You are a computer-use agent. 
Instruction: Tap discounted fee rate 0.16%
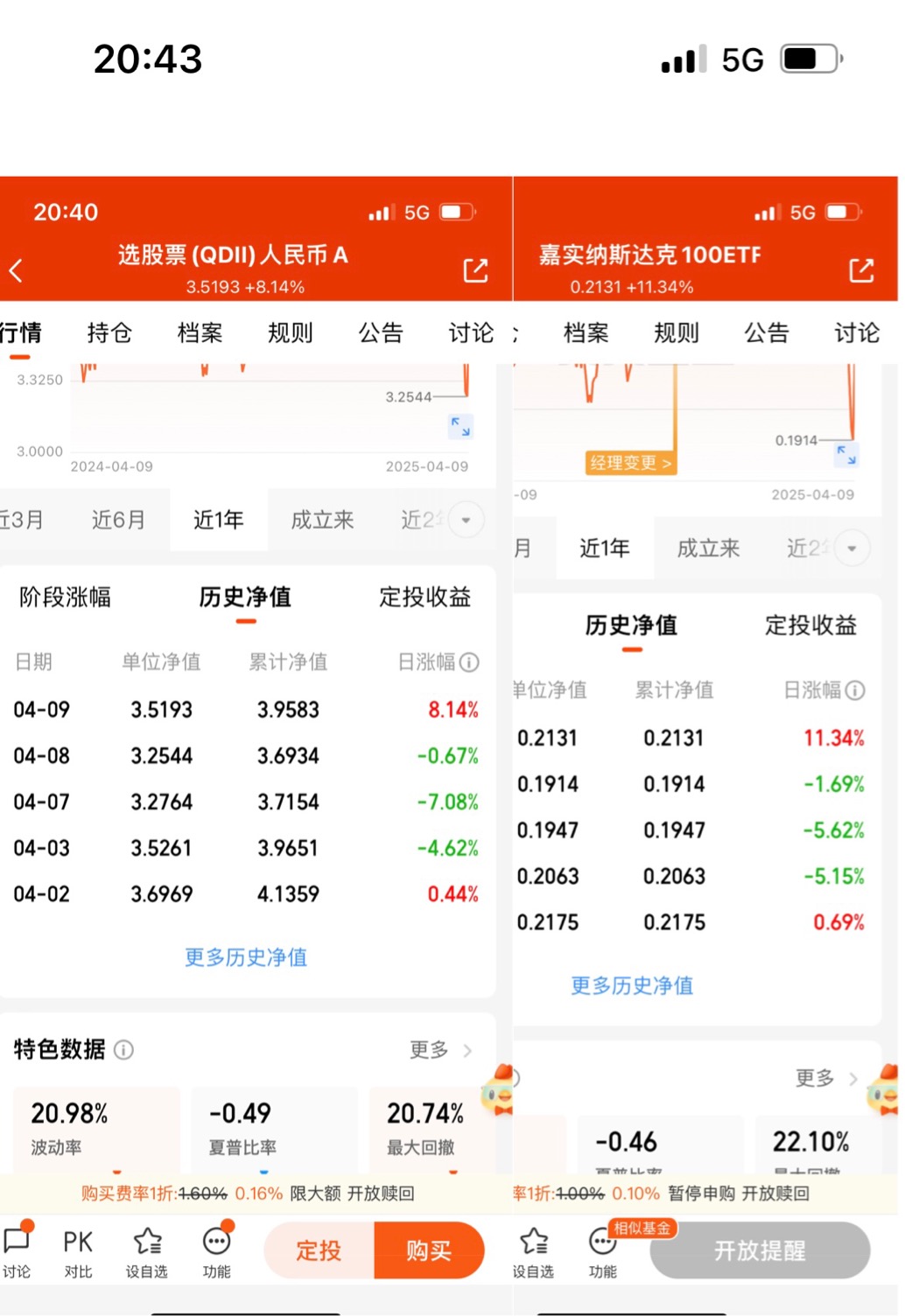[259, 1193]
